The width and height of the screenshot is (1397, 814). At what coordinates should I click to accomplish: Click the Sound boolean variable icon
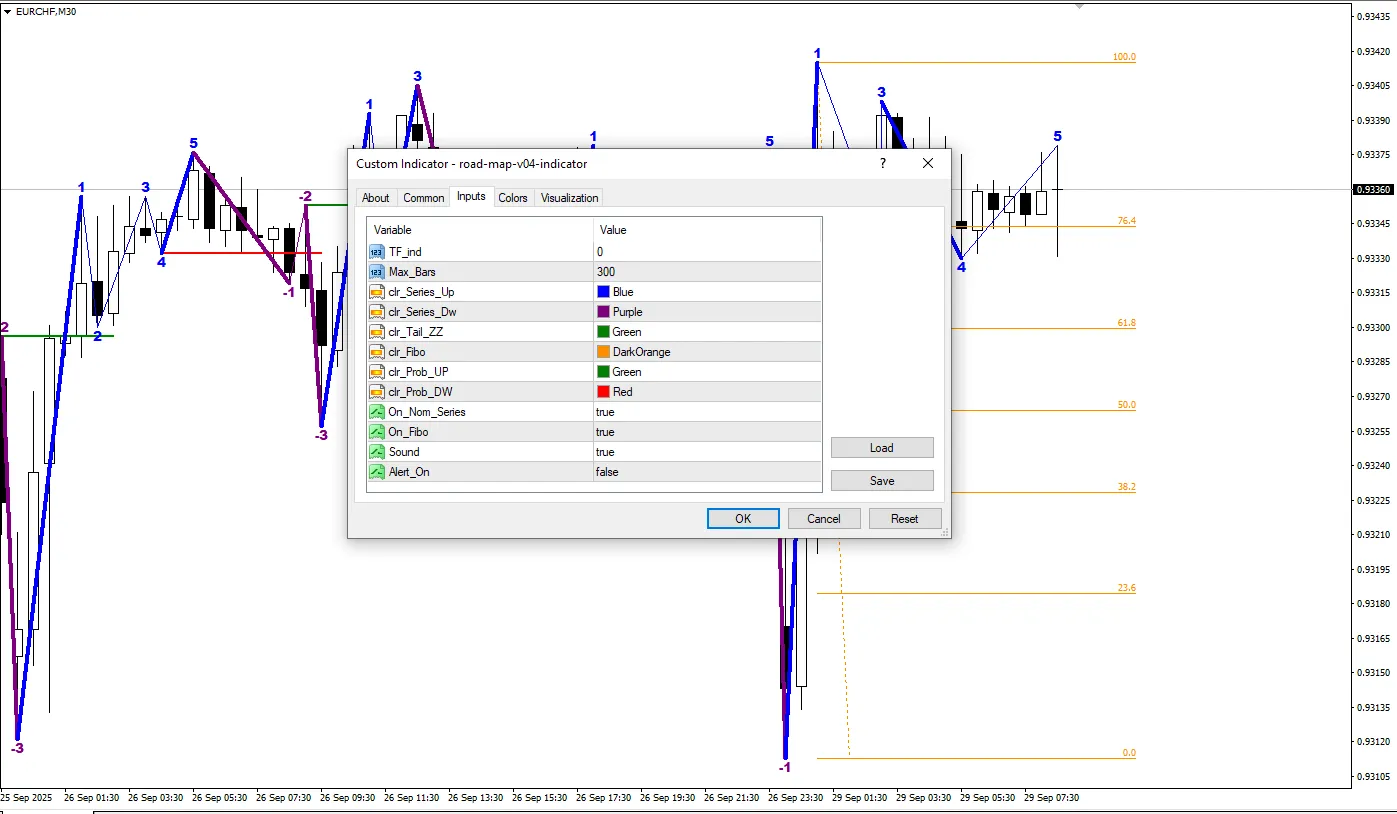click(377, 452)
